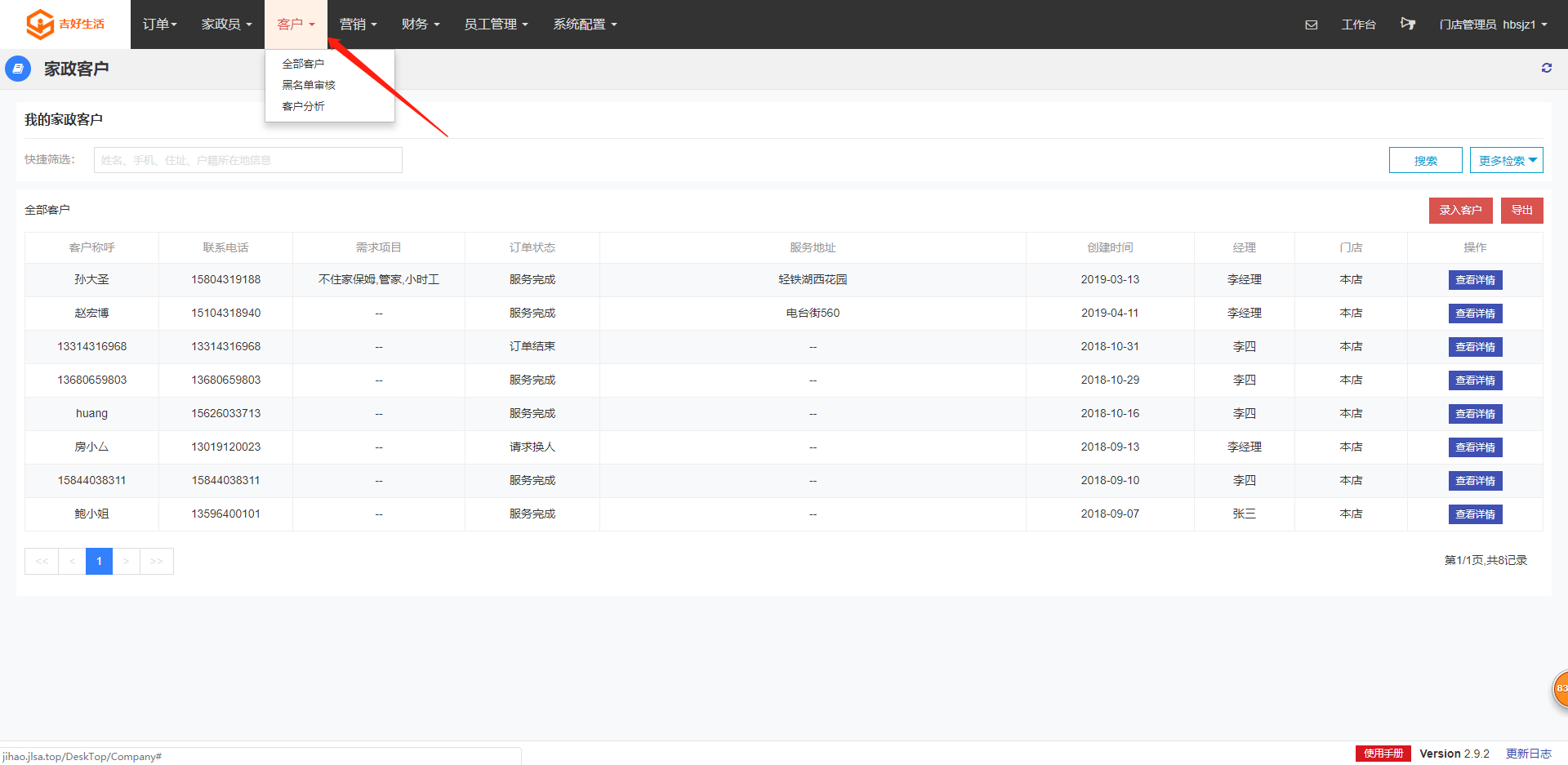Click the orange floating badge at right edge
The width and height of the screenshot is (1568, 765).
coord(1561,689)
